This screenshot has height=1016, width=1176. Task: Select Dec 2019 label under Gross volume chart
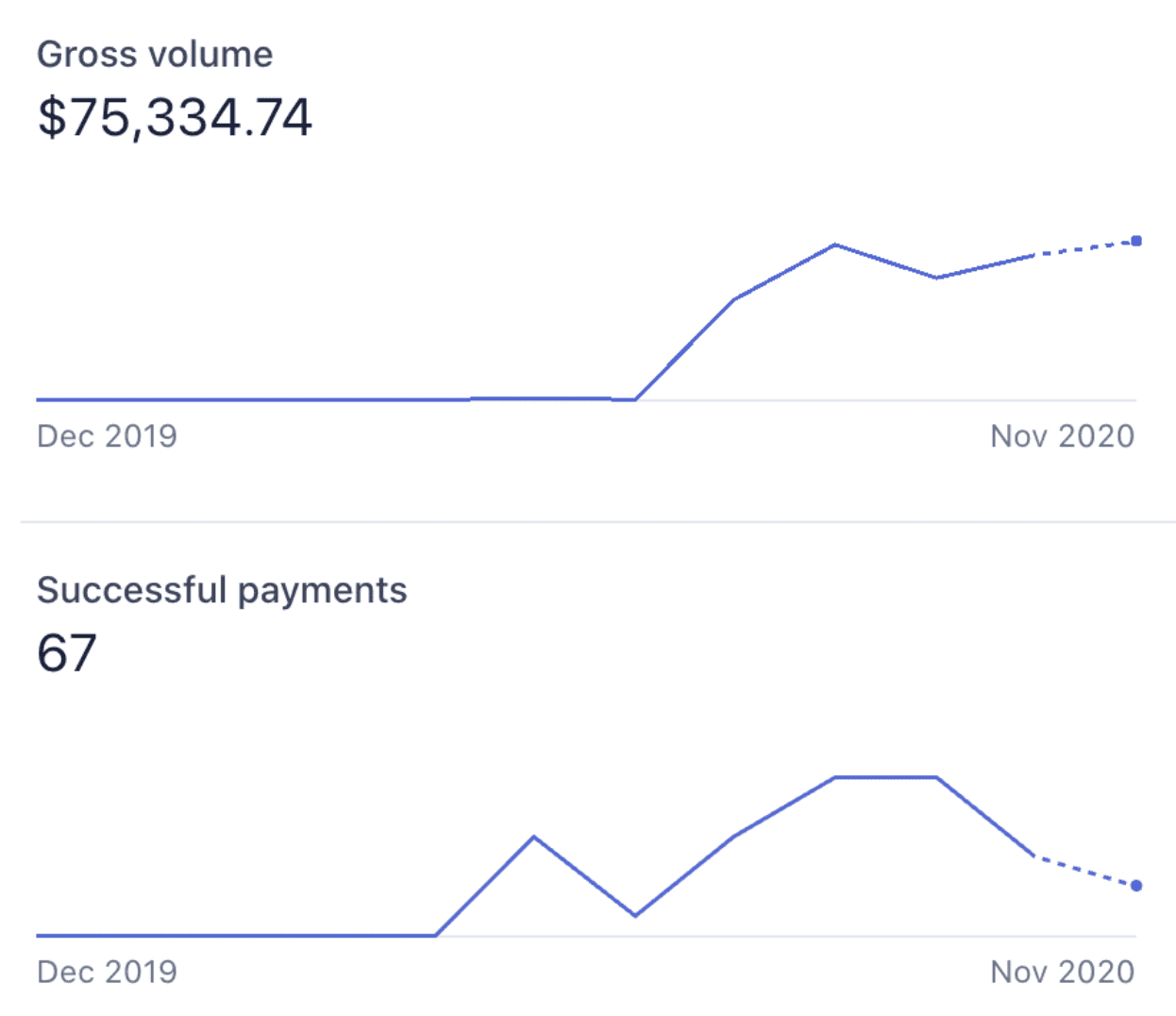tap(107, 436)
